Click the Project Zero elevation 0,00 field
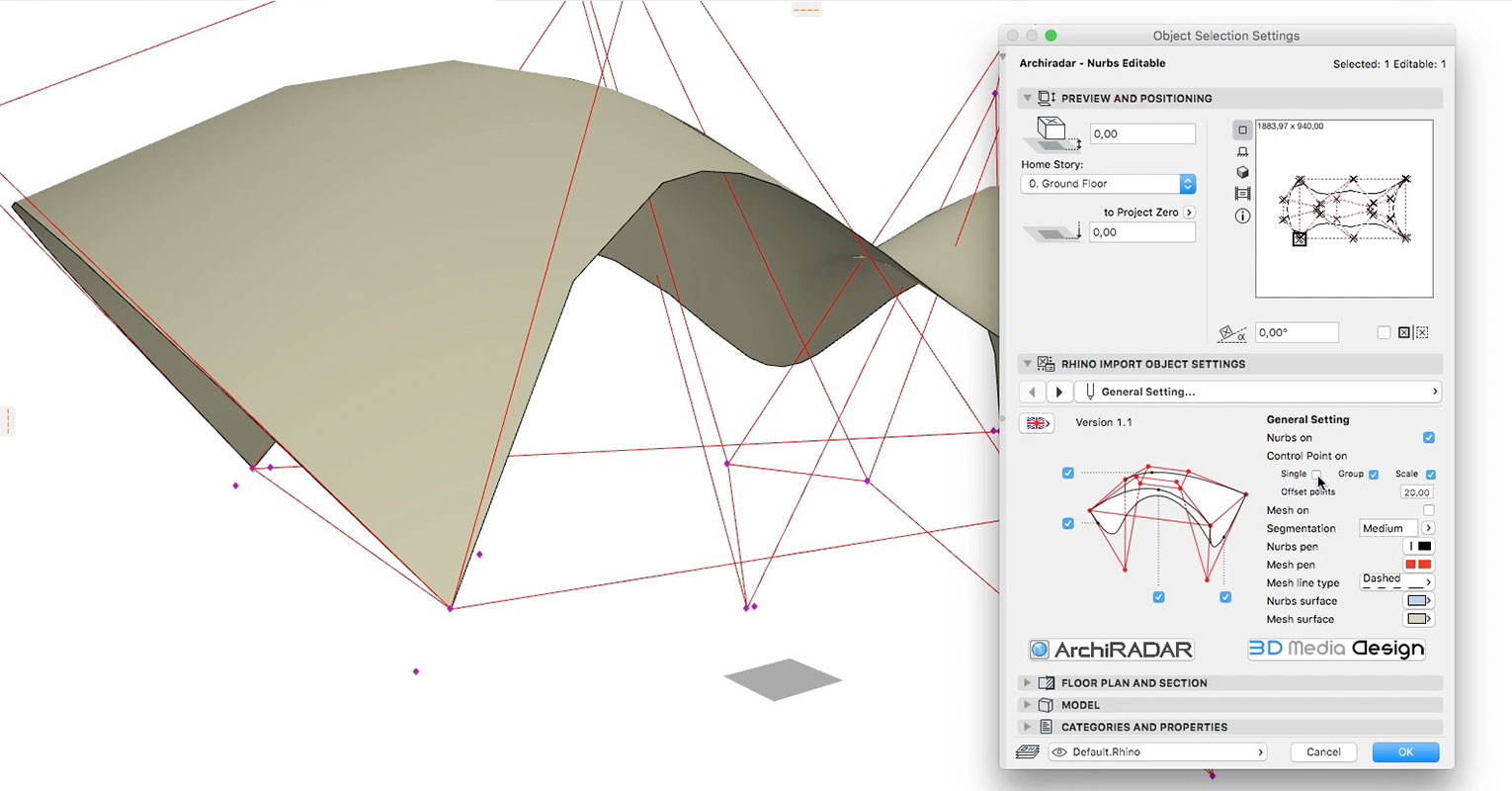Screen dimensions: 1512x791 click(x=1142, y=232)
